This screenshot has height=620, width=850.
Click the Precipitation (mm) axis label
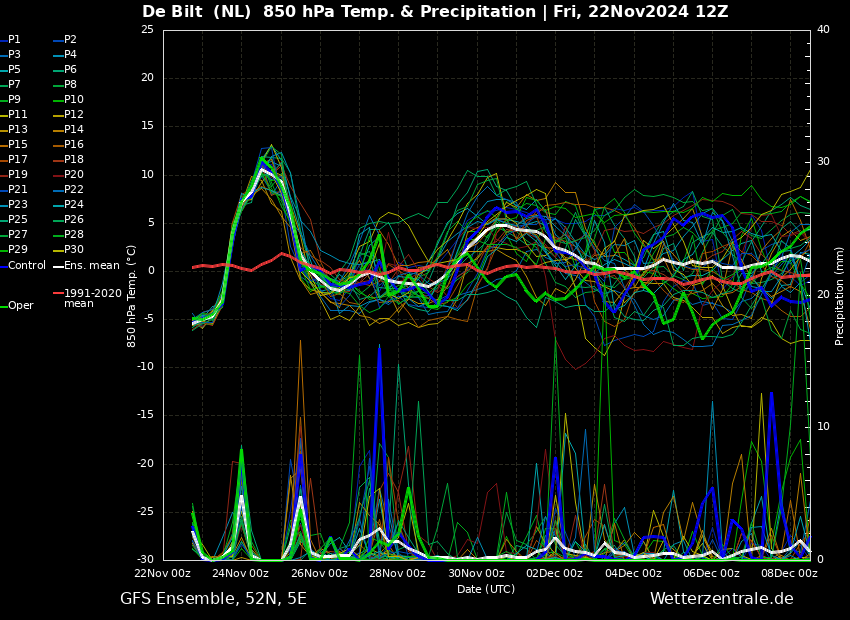[840, 295]
